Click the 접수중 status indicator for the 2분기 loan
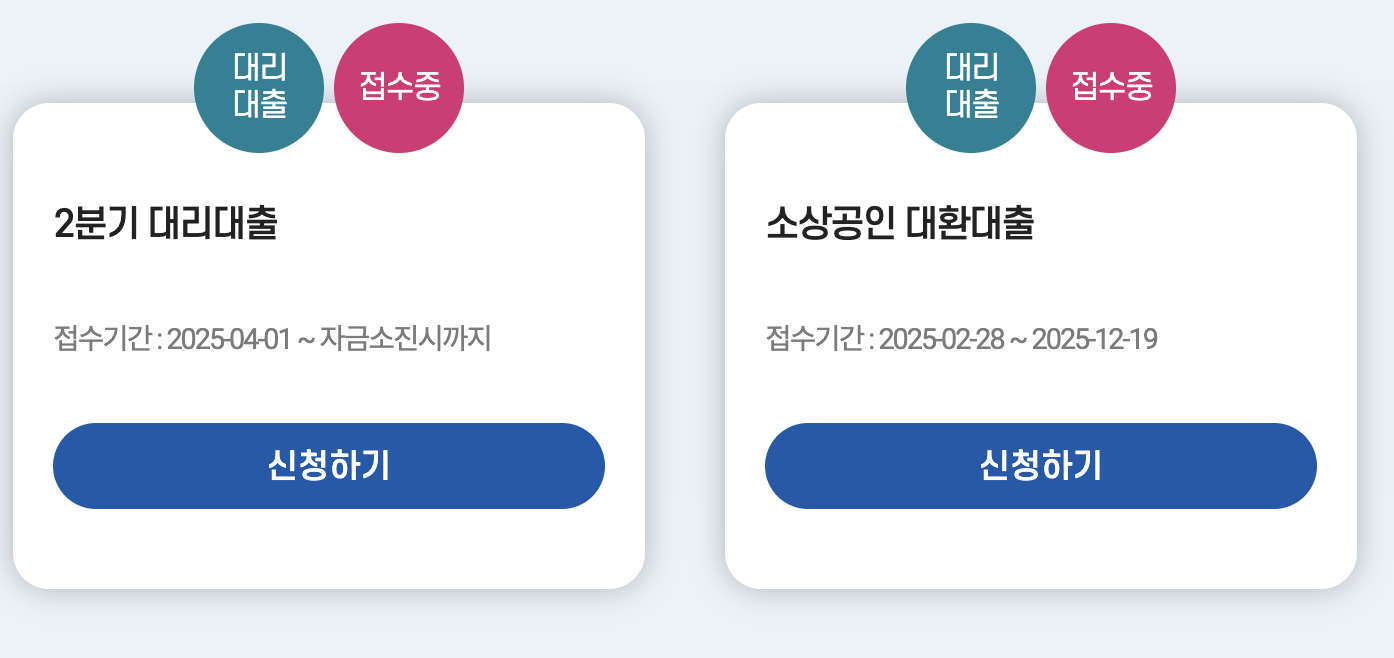This screenshot has height=658, width=1394. pos(398,87)
